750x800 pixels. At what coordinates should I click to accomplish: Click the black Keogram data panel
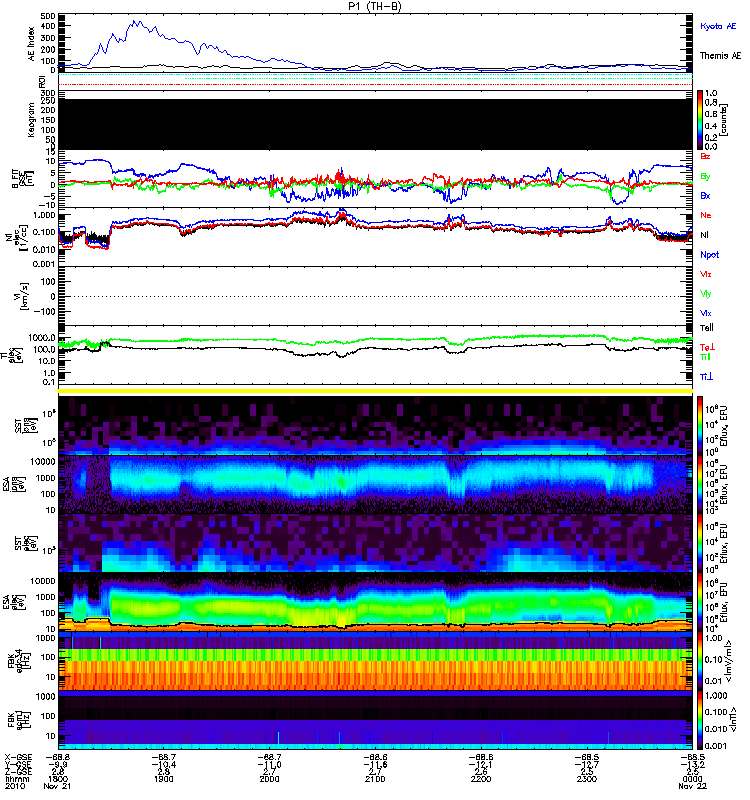pyautogui.click(x=375, y=124)
